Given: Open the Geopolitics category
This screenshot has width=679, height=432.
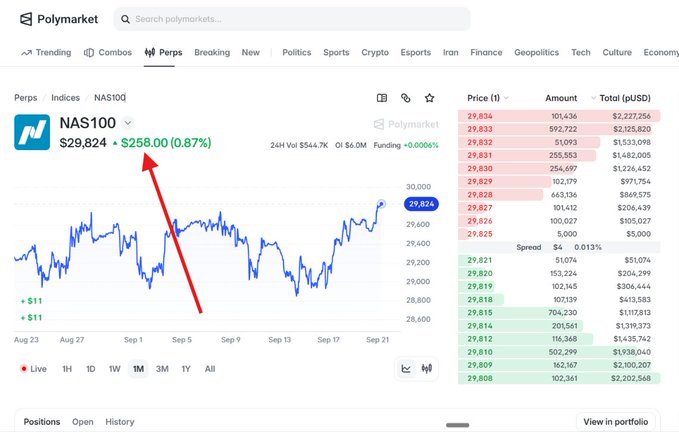Looking at the screenshot, I should coord(537,52).
